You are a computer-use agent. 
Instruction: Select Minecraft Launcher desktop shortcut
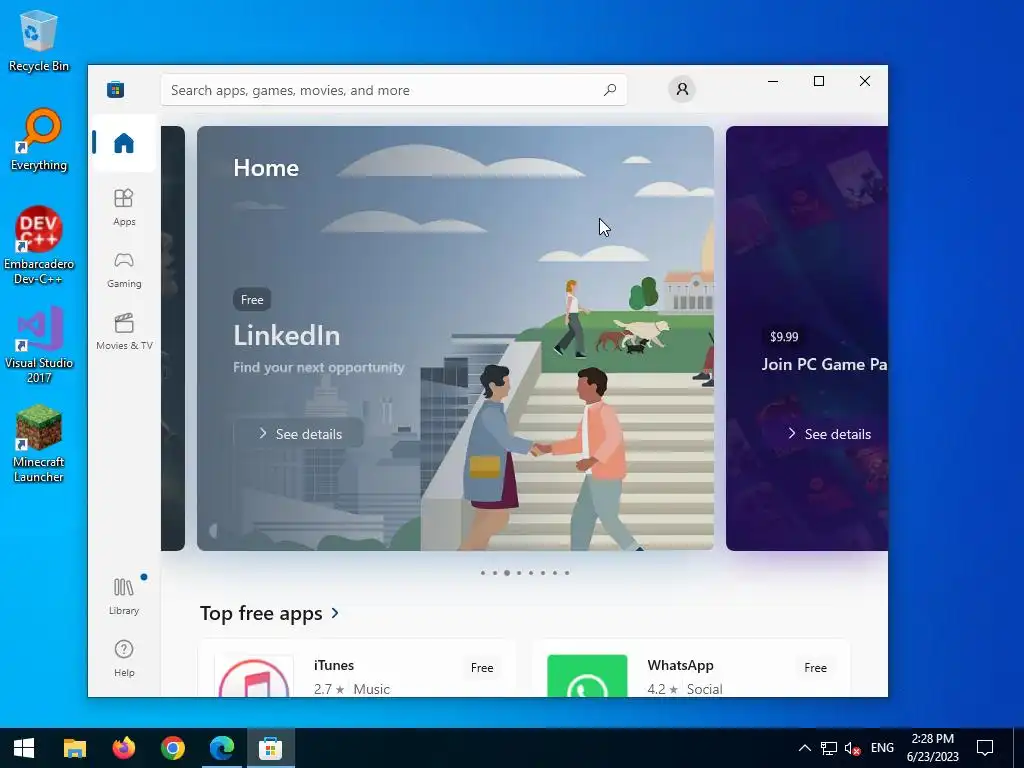pos(39,444)
